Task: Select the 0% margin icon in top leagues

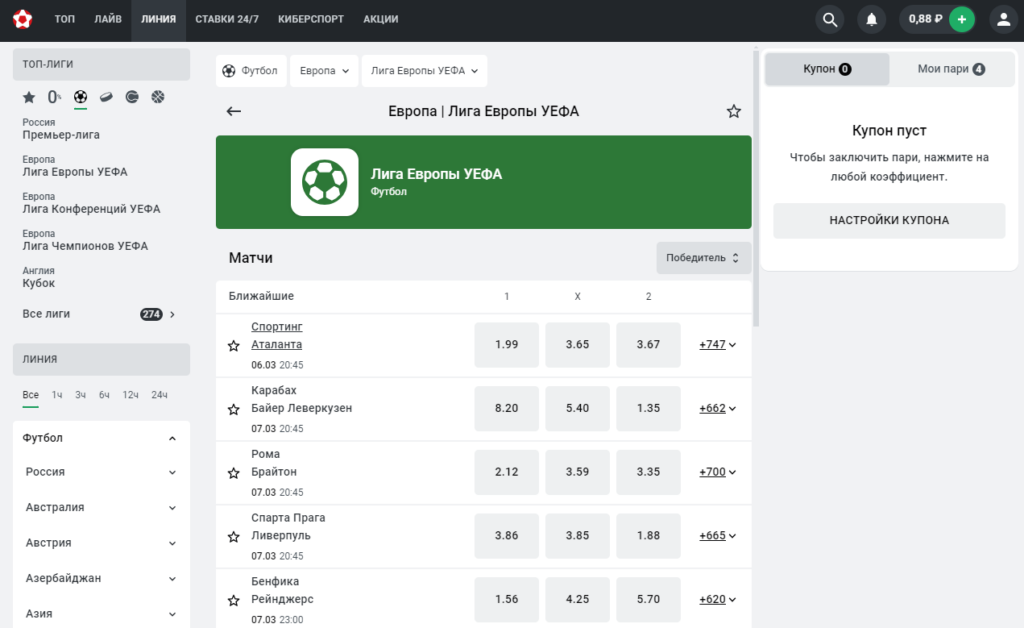Action: [54, 97]
